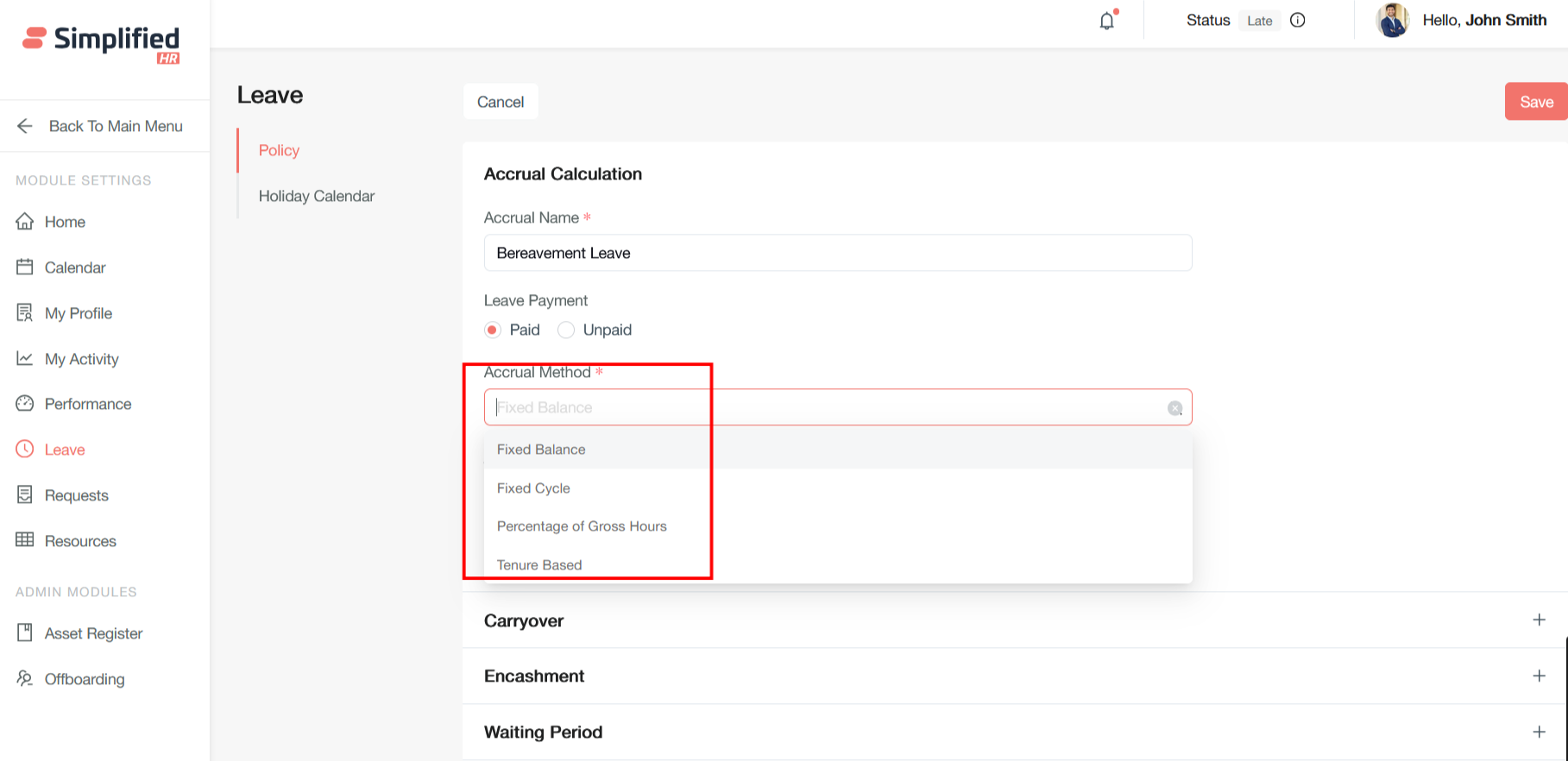
Task: Click the Accrual Name input field
Action: pos(837,253)
